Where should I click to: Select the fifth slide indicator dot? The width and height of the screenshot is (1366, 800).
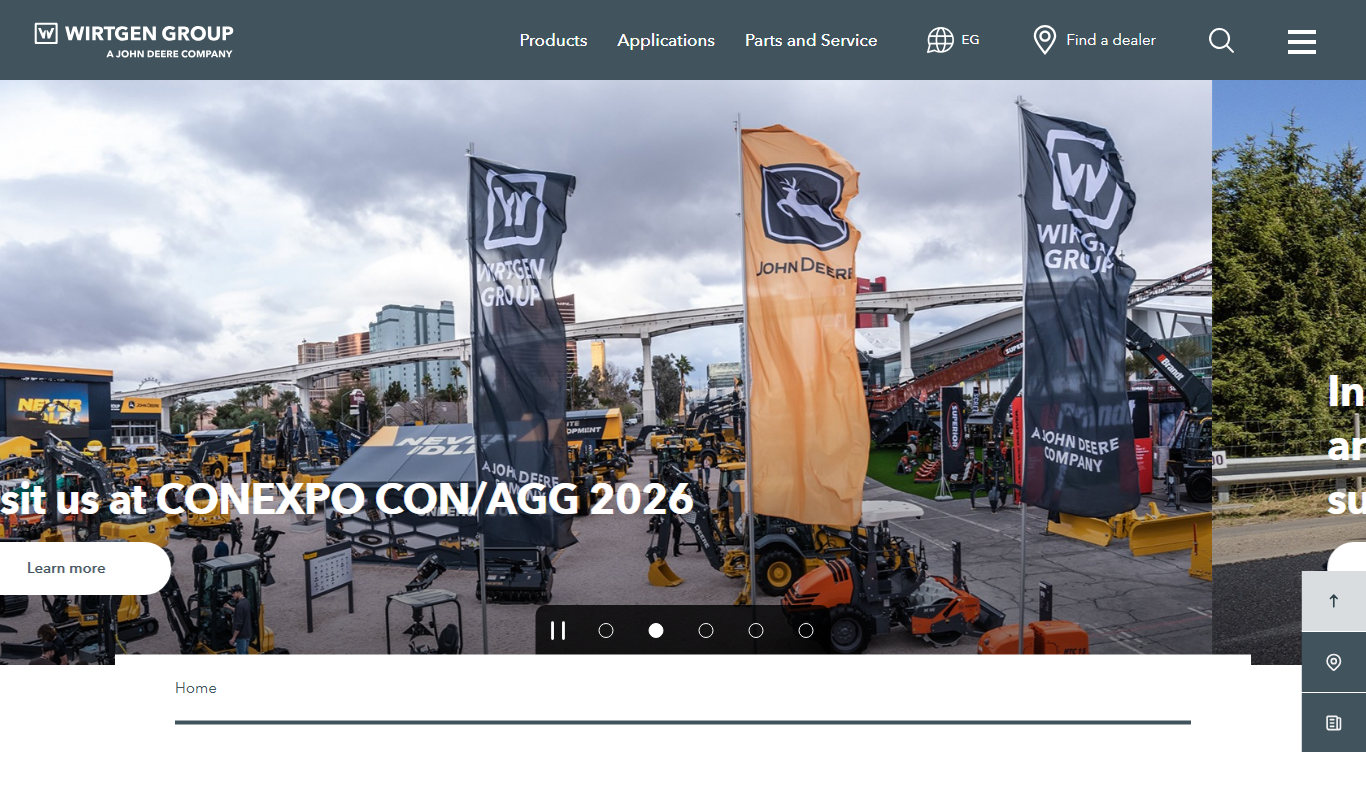click(x=806, y=630)
